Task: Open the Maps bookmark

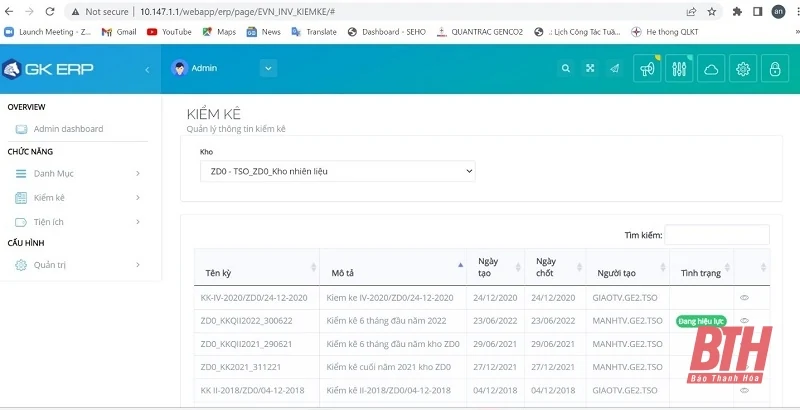Action: [x=219, y=32]
